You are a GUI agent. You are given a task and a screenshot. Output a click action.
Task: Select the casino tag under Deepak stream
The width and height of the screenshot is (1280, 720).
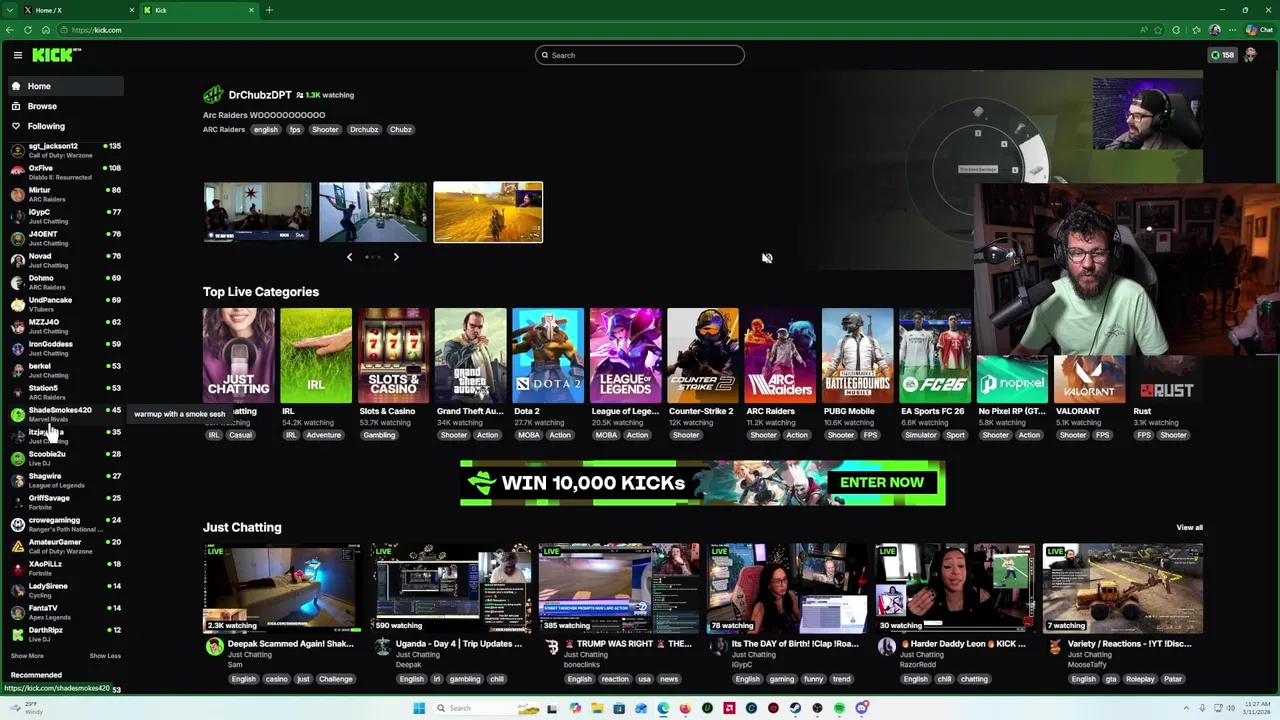pyautogui.click(x=276, y=679)
